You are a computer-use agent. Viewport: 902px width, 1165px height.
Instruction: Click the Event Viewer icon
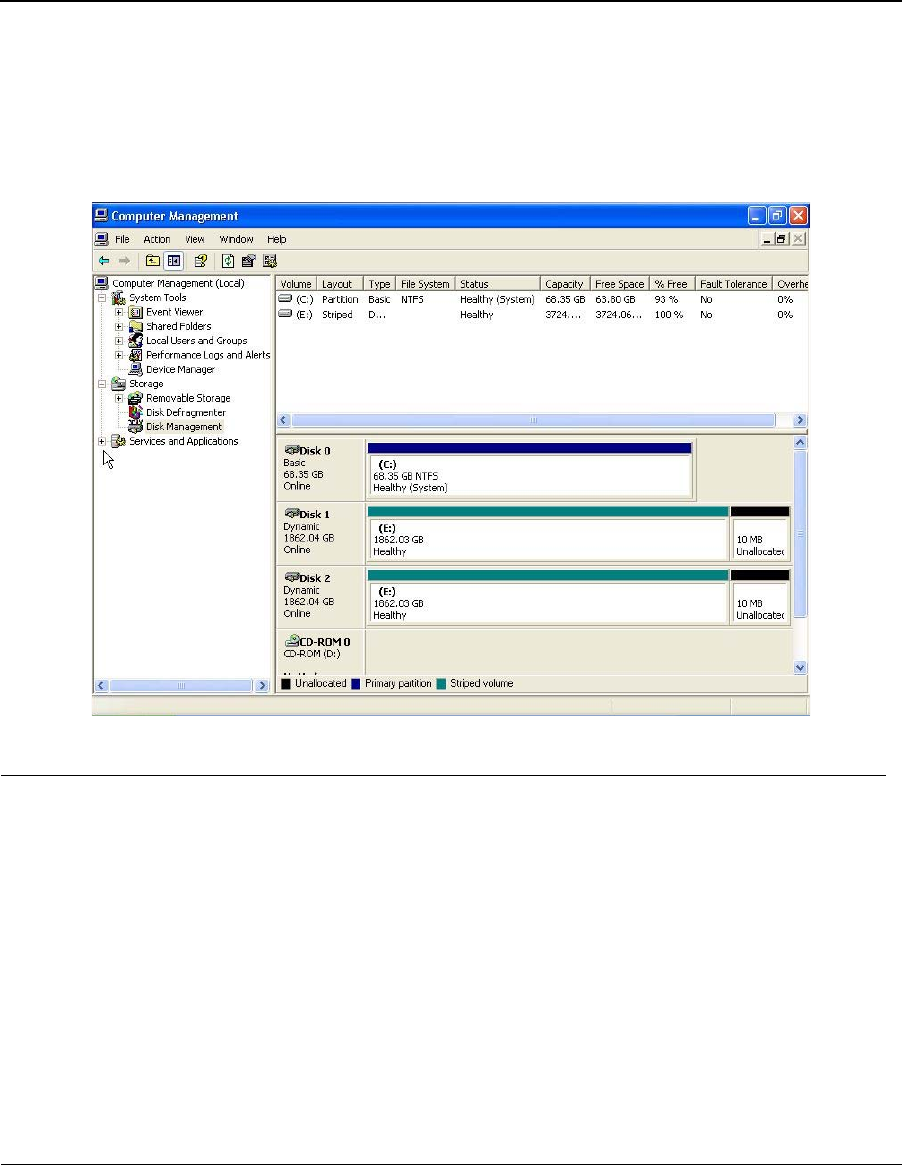pyautogui.click(x=135, y=312)
